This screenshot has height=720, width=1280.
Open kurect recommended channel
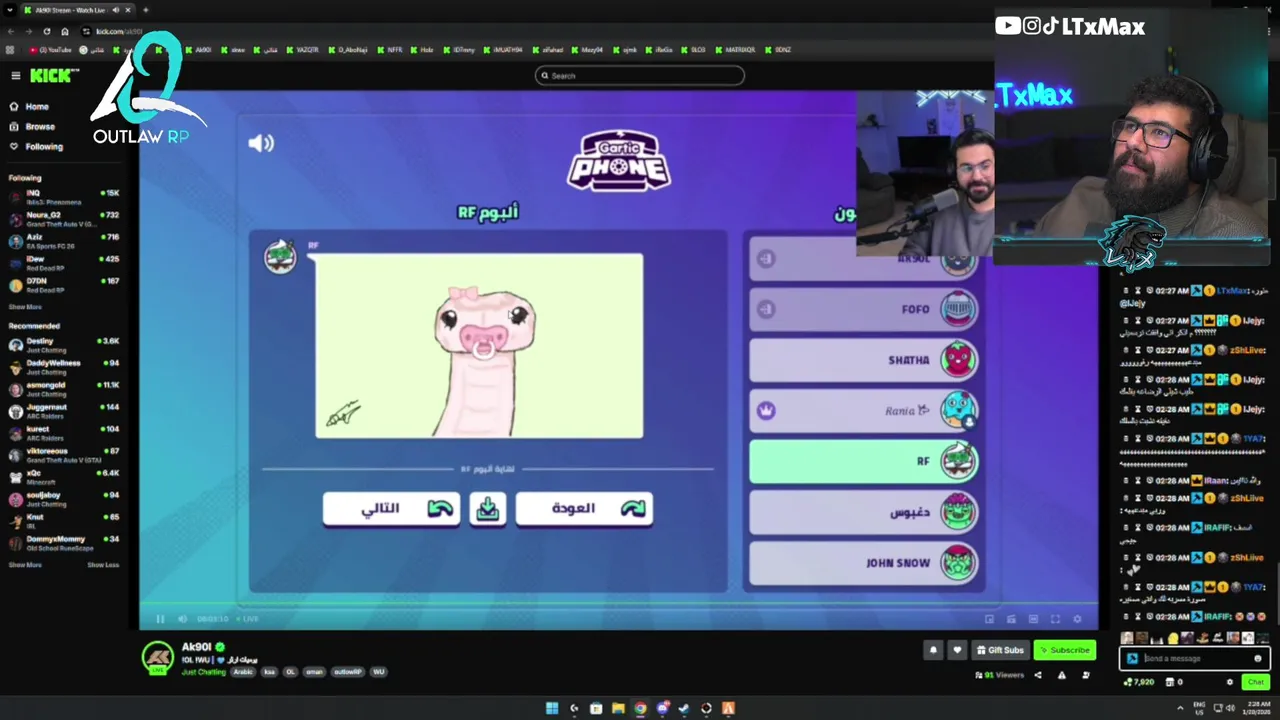(64, 432)
